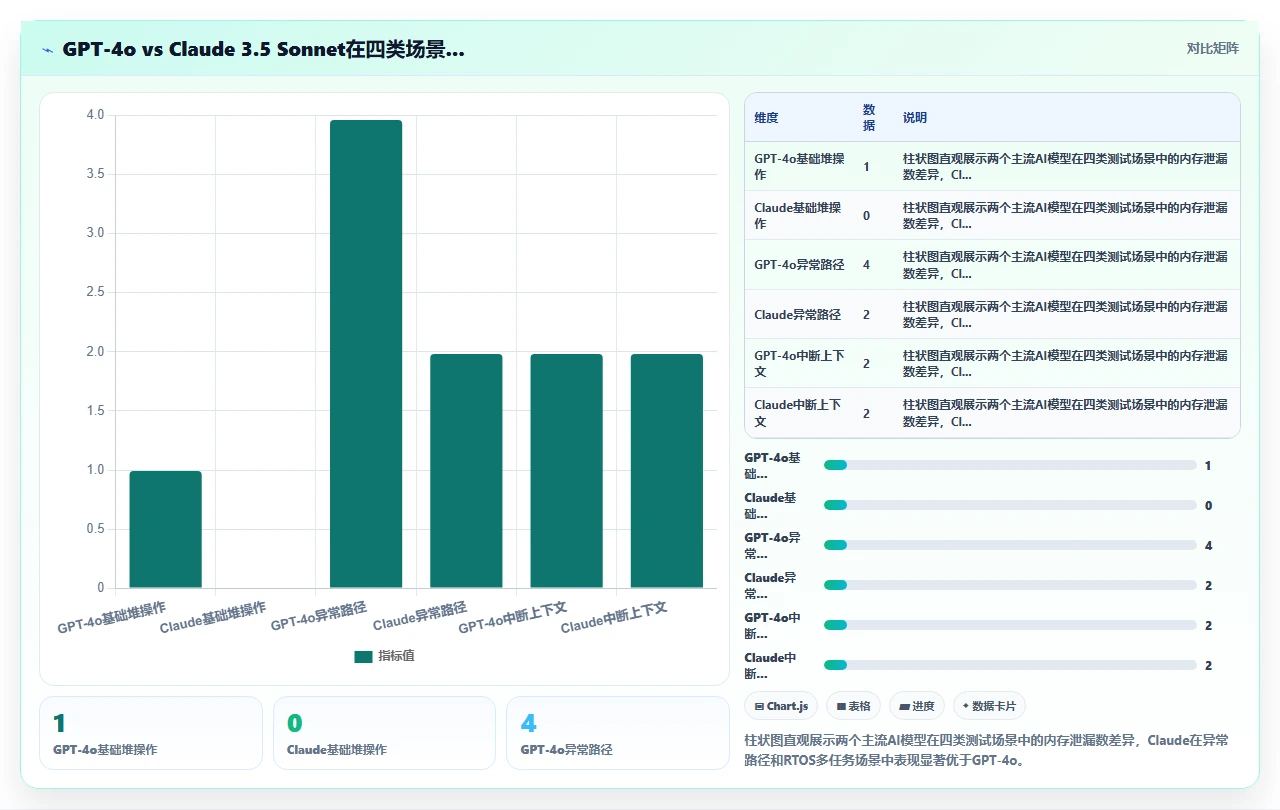Click the Claude异常... progress bar
Image resolution: width=1280 pixels, height=810 pixels.
coord(1010,585)
